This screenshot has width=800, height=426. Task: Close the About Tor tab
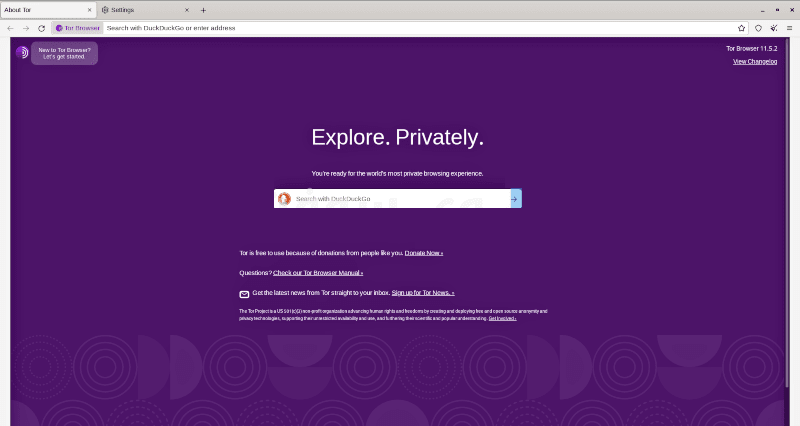click(x=90, y=10)
